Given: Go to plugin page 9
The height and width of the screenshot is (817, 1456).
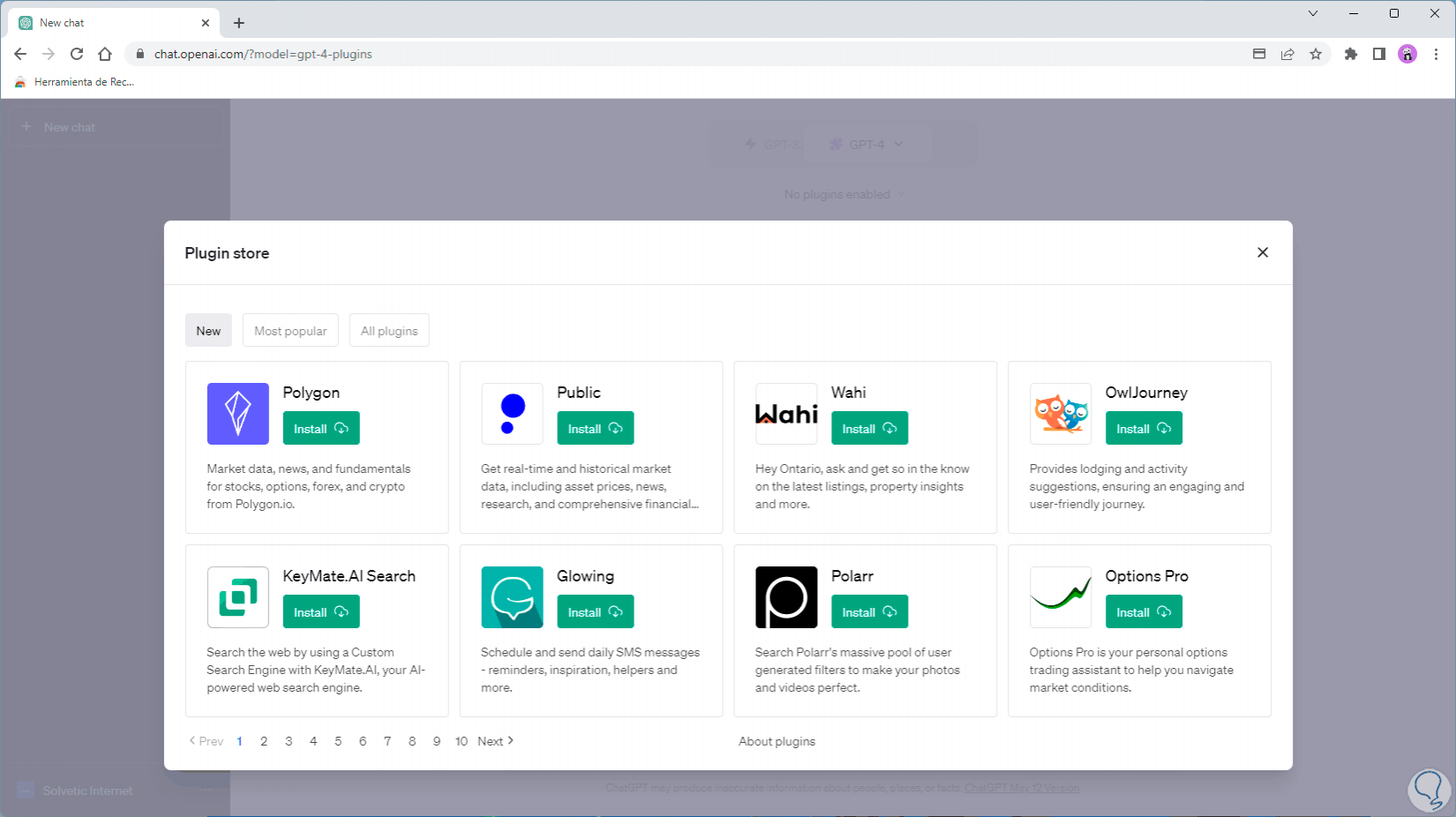Looking at the screenshot, I should pyautogui.click(x=437, y=741).
